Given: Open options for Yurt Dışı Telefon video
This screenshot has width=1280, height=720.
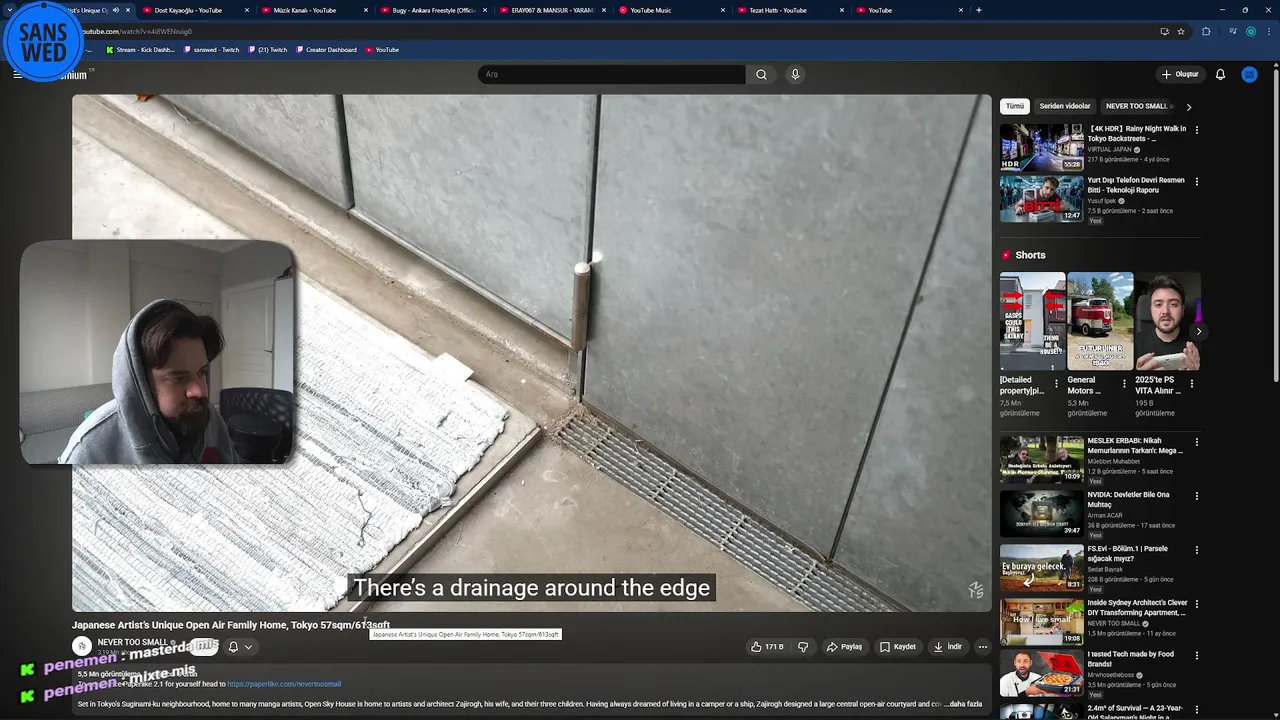Looking at the screenshot, I should click(1197, 182).
